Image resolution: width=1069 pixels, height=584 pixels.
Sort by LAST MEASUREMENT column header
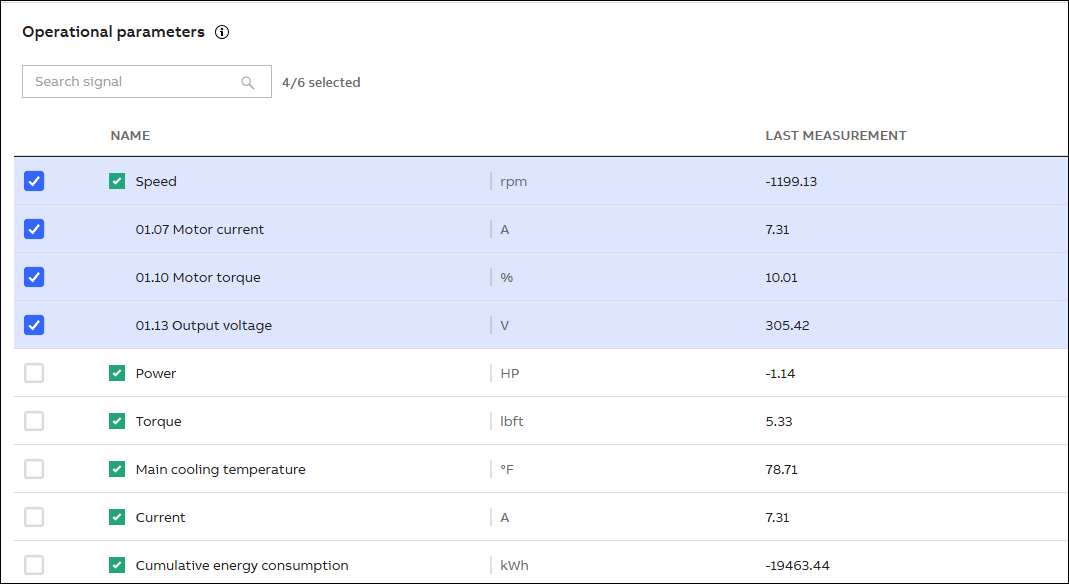click(835, 135)
